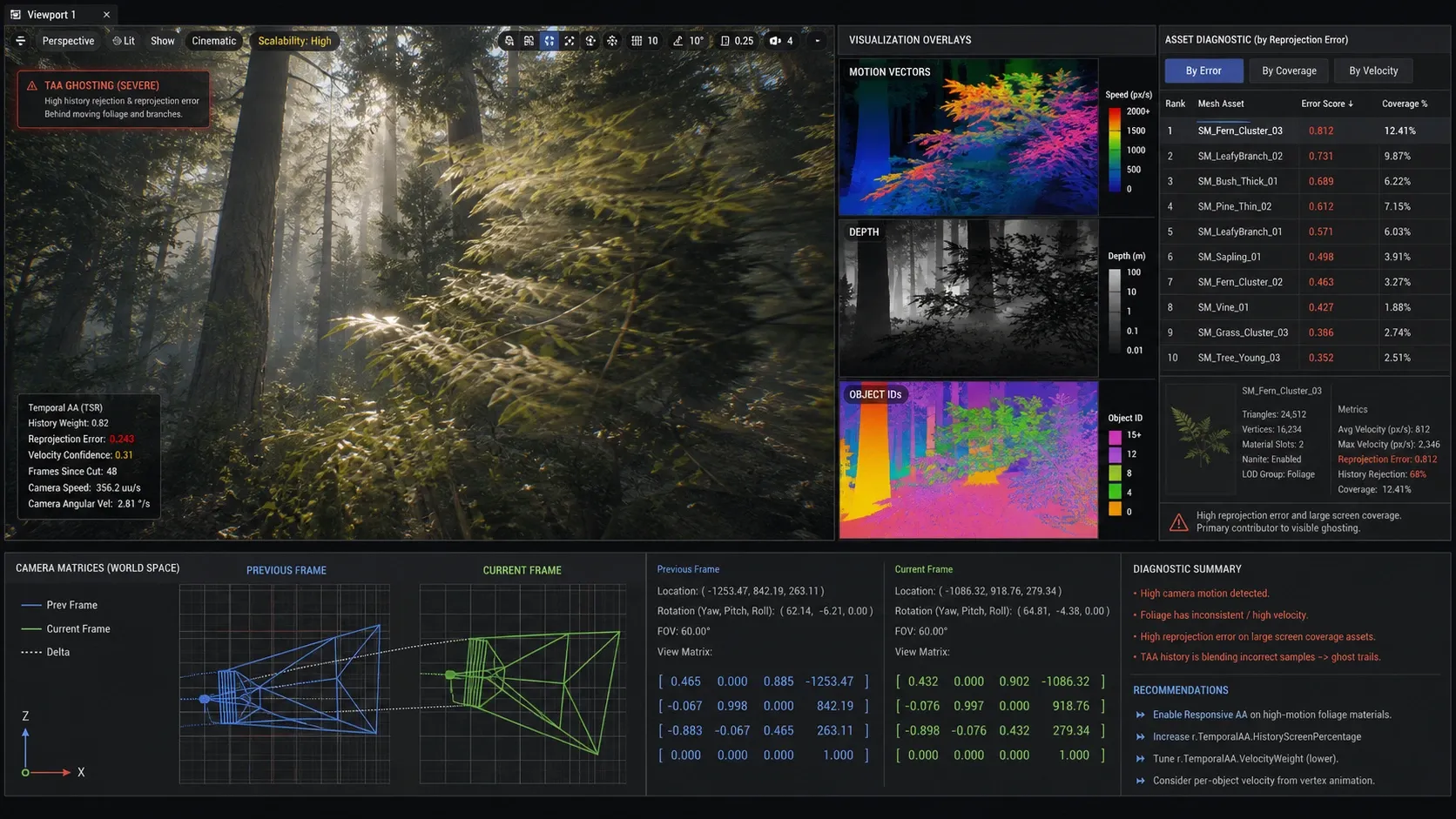Open the Scalability: High dropdown

pos(294,41)
